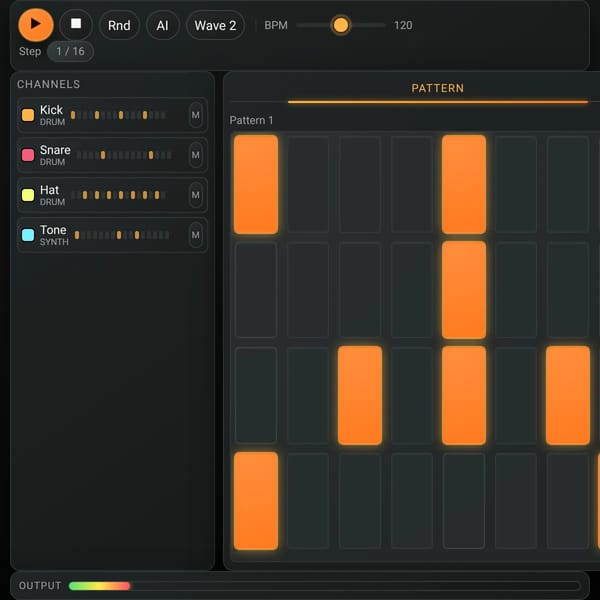Click the Snare channel mini step preview
Image resolution: width=600 pixels, height=600 pixels.
(124, 155)
